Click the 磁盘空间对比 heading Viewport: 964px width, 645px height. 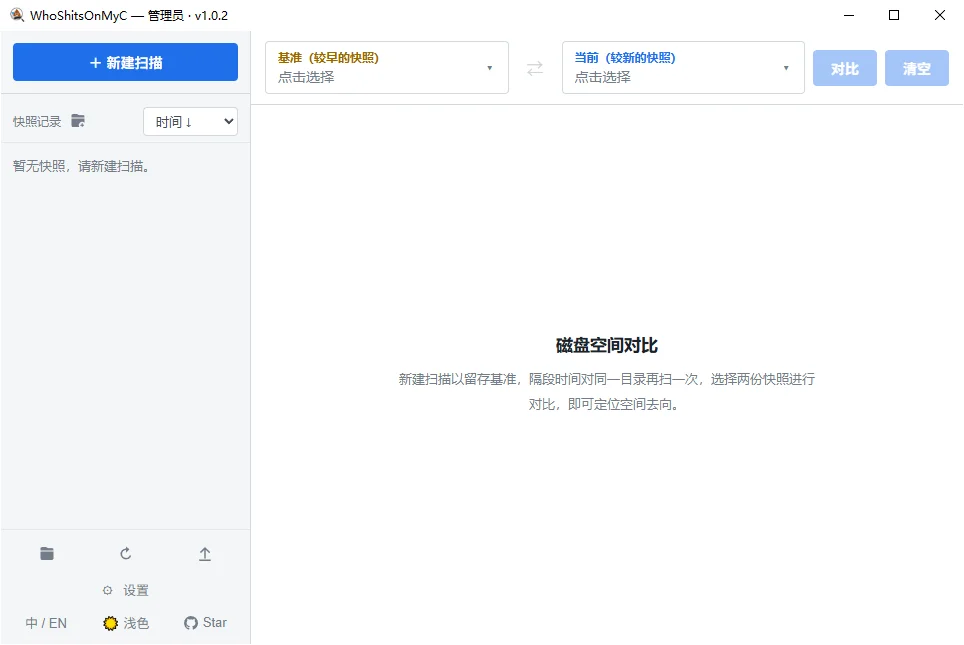(x=607, y=346)
